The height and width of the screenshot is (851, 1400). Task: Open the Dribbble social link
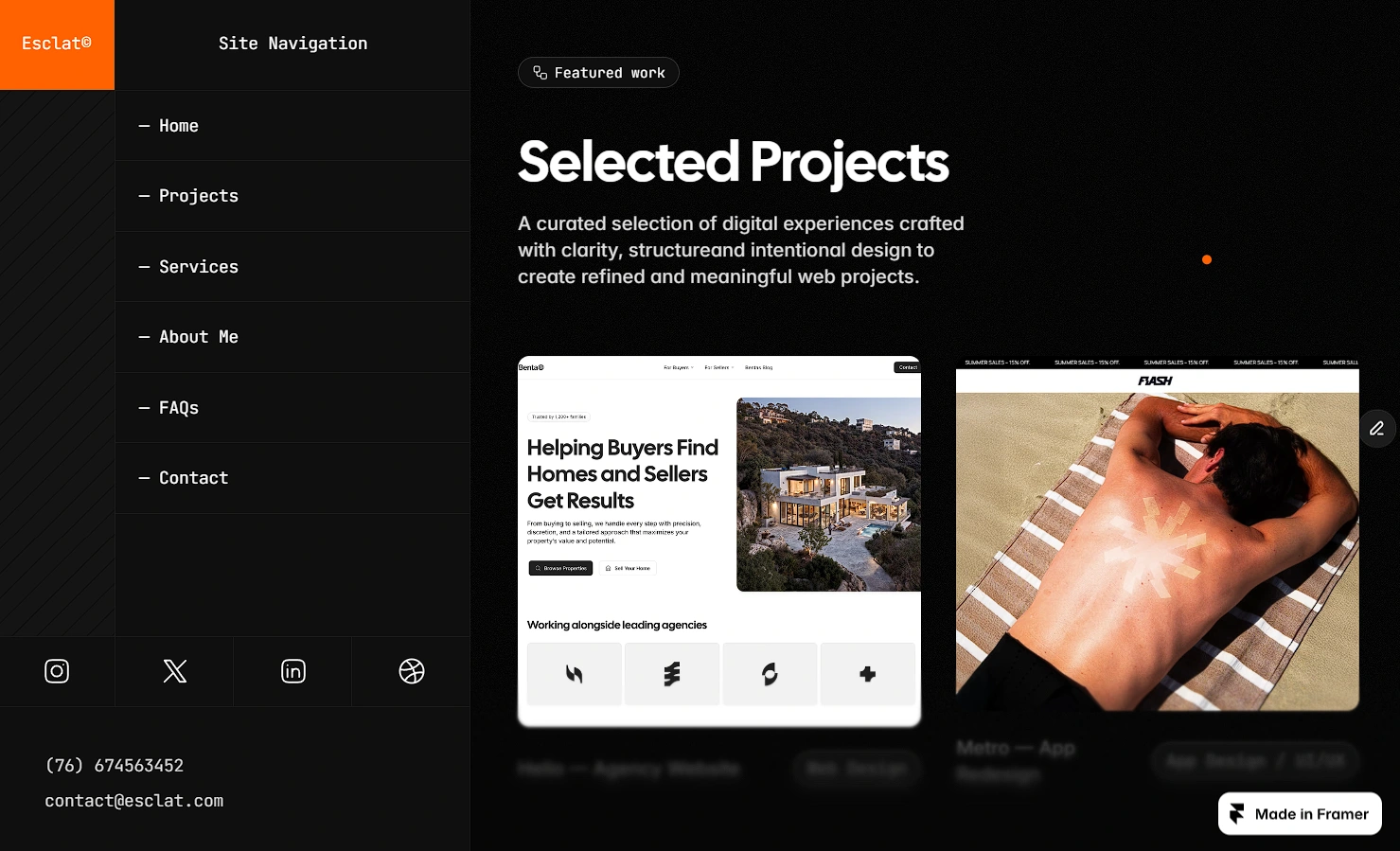point(412,671)
